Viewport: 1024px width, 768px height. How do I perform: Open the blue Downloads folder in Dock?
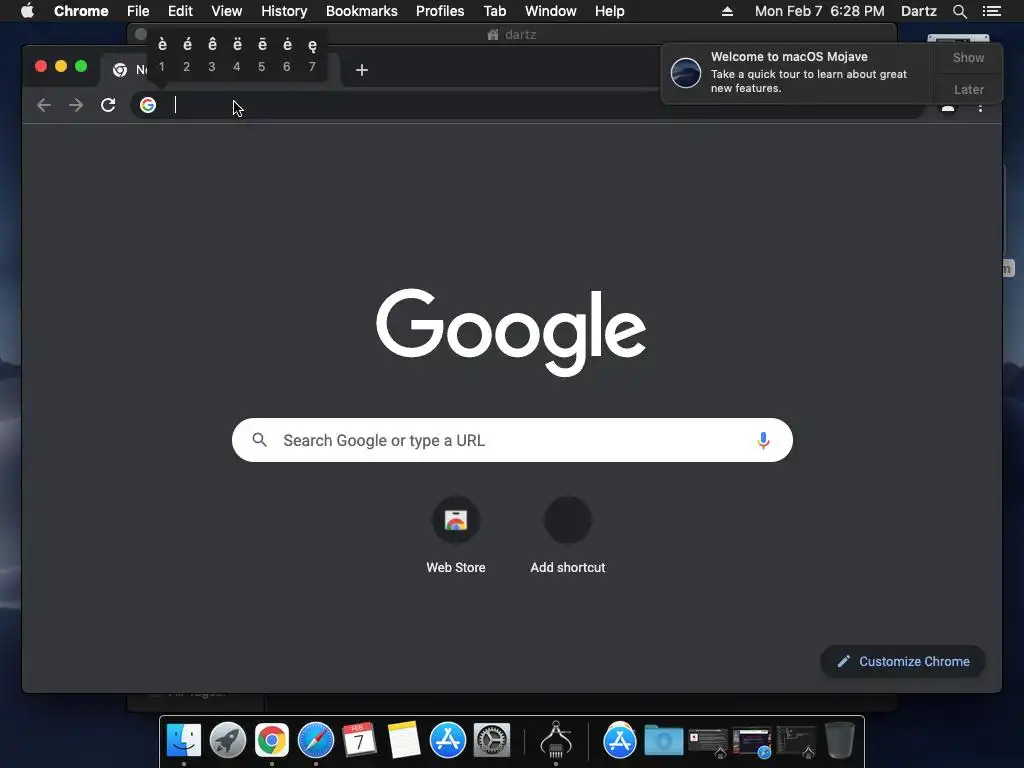(x=664, y=741)
